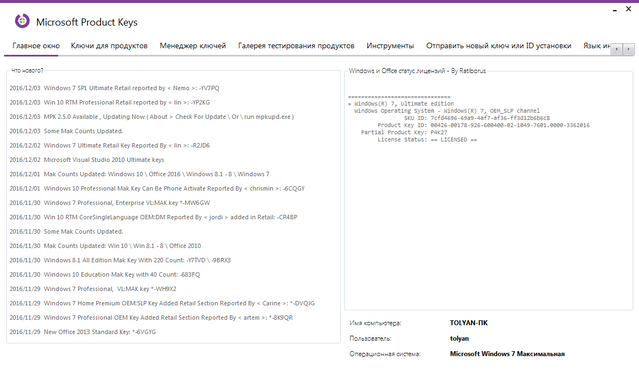This screenshot has height=374, width=639.
Task: Click the user name tolyan value
Action: coord(459,338)
